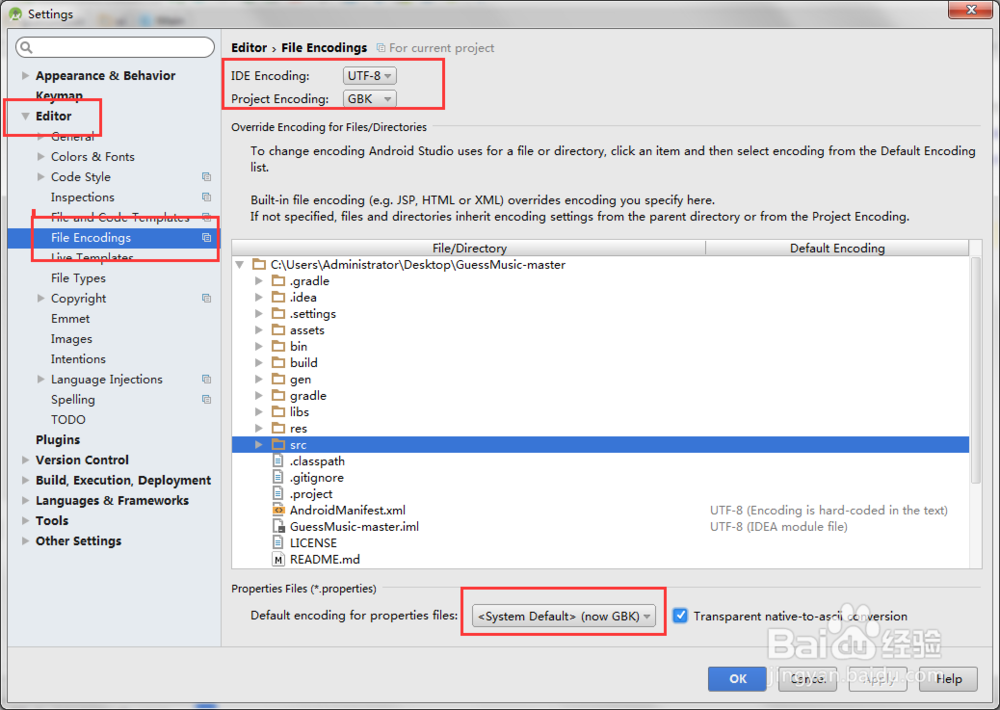Expand the build folder arrow
Viewport: 1000px width, 710px height.
coord(258,362)
